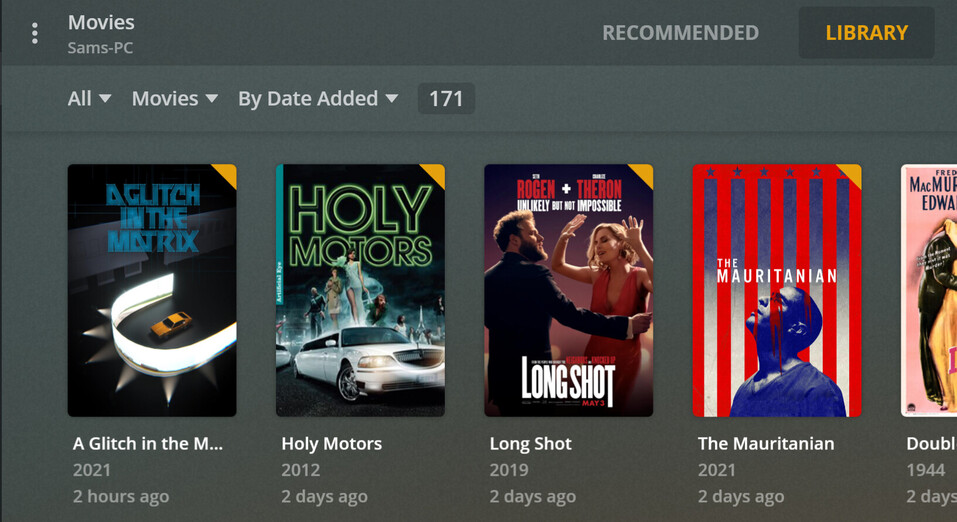957x522 pixels.
Task: Click unwatched corner badge on Holy Motors poster
Action: pos(436,173)
